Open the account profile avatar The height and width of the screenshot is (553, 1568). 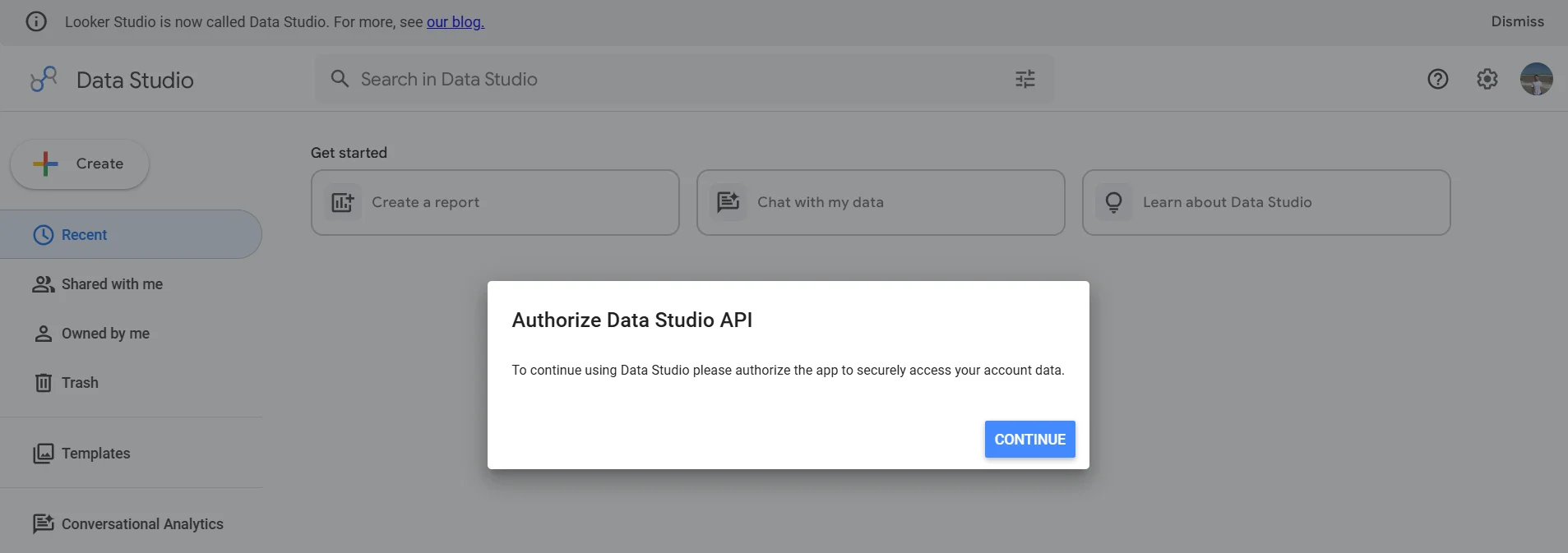click(x=1536, y=79)
